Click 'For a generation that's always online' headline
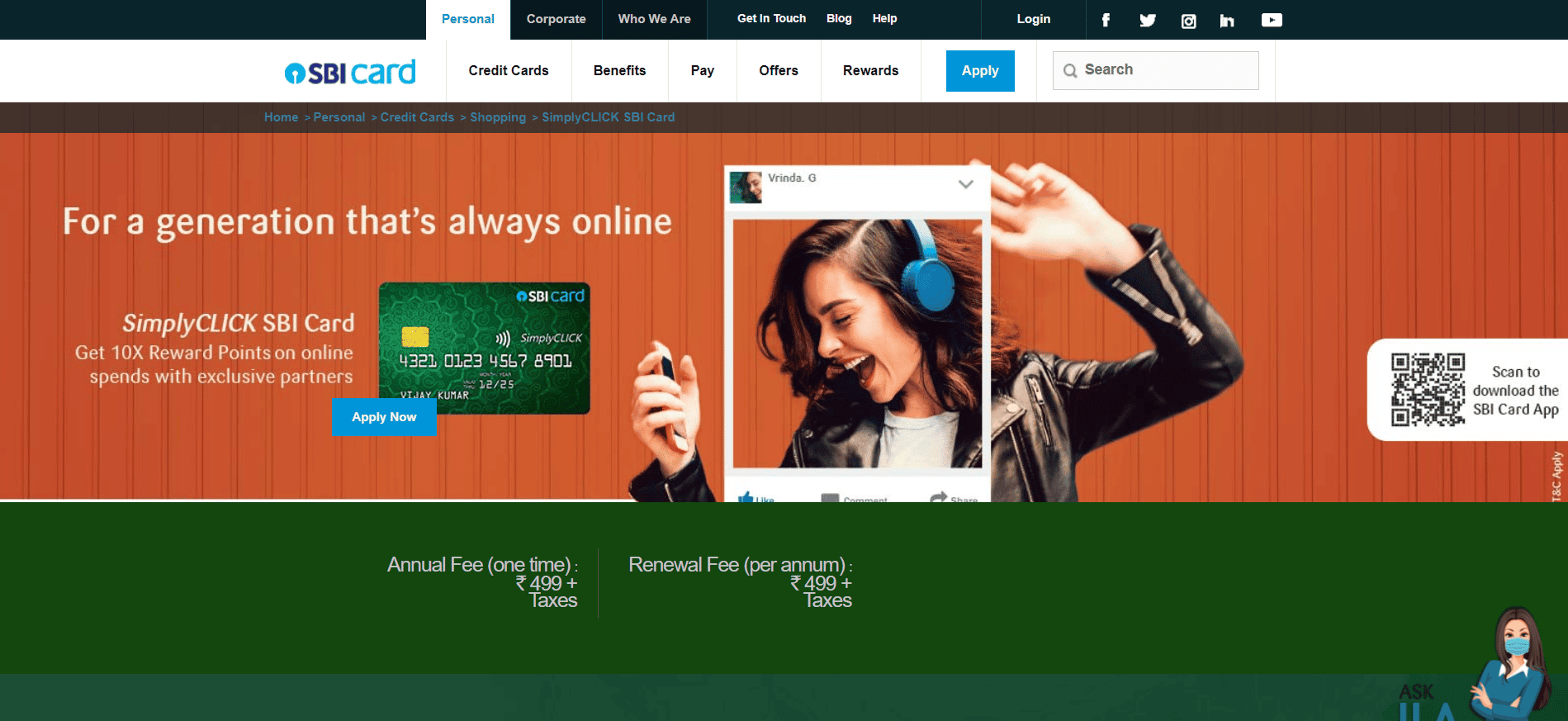Viewport: 1568px width, 721px height. coord(367,222)
